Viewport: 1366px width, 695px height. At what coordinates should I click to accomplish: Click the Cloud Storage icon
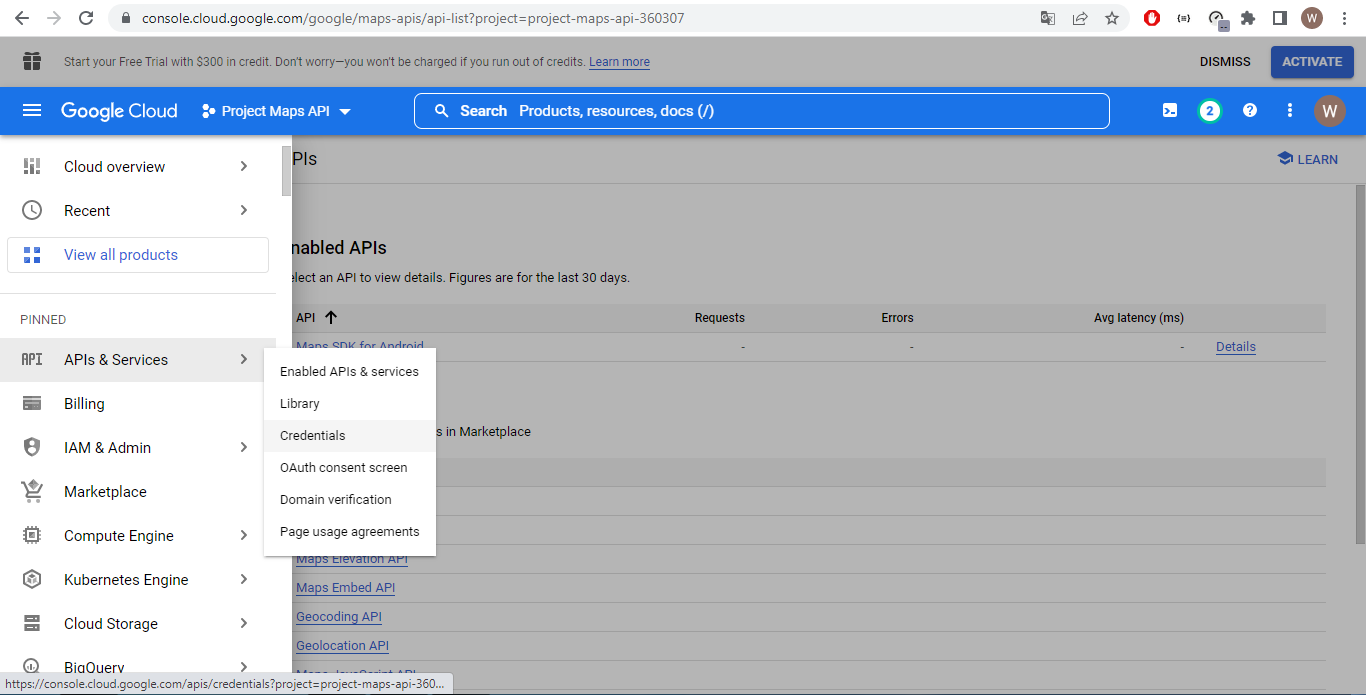tap(32, 624)
